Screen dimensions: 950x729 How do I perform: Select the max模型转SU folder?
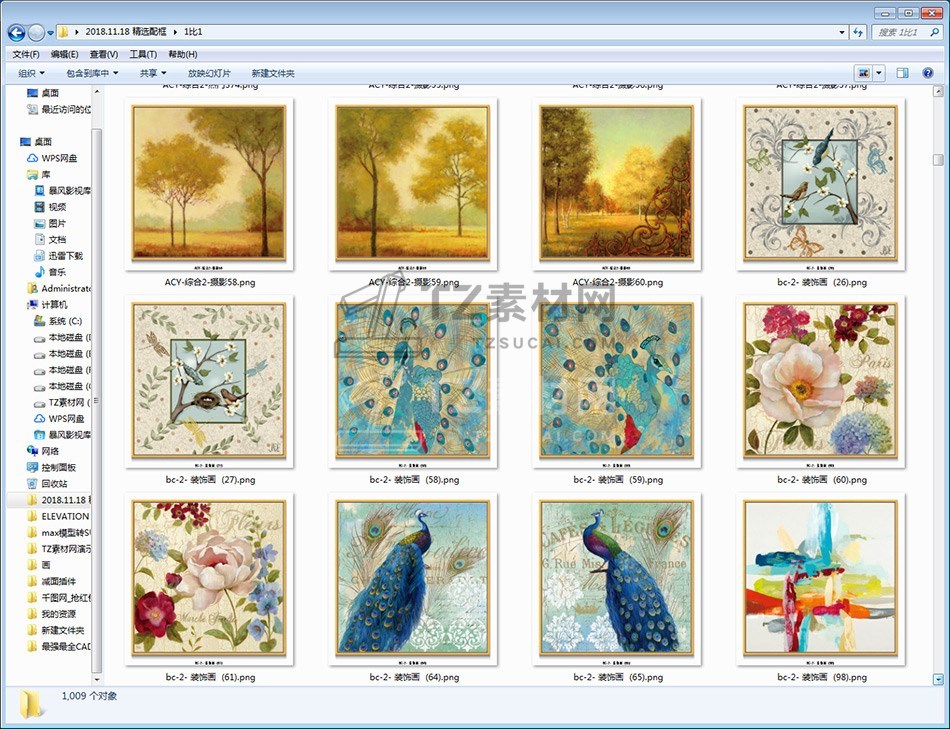pos(59,533)
